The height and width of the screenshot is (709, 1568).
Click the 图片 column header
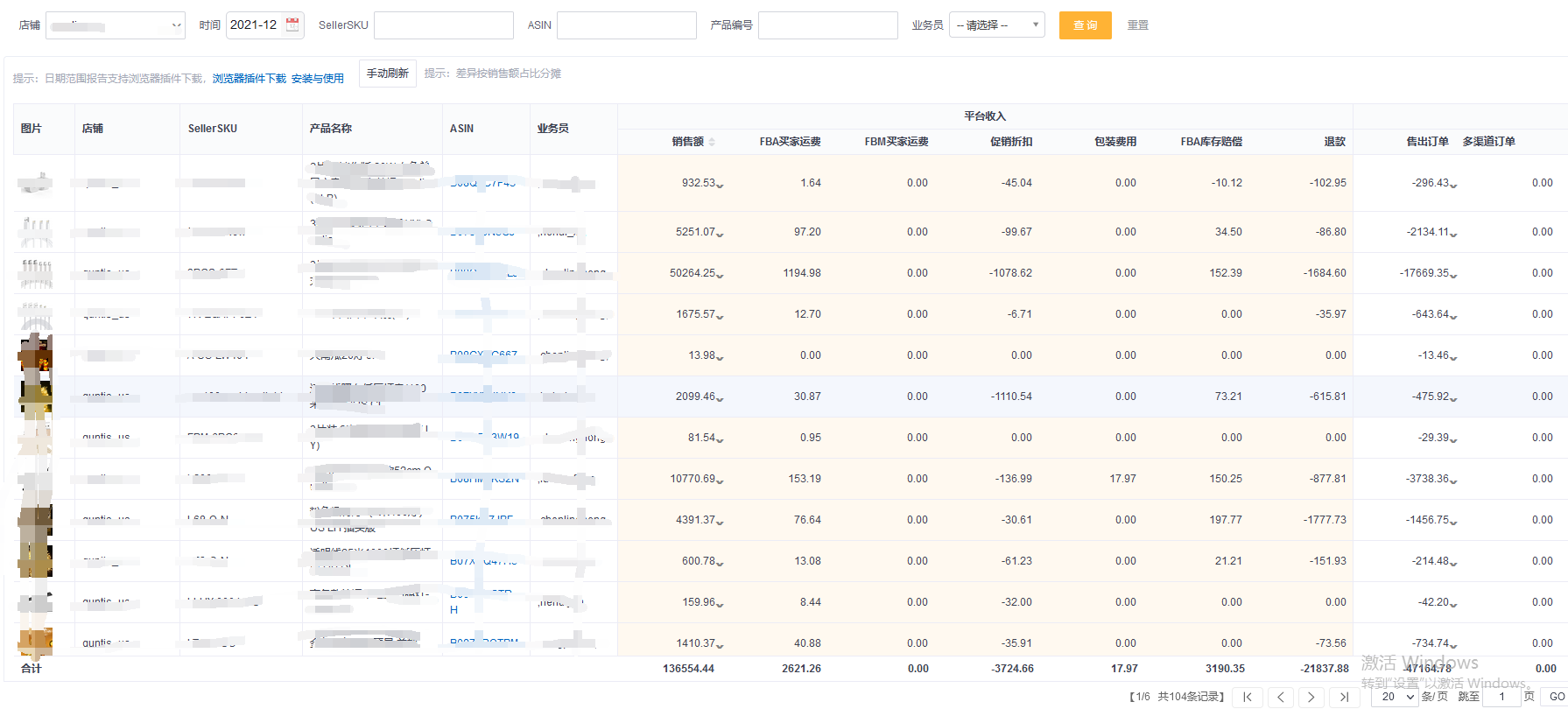tap(32, 129)
